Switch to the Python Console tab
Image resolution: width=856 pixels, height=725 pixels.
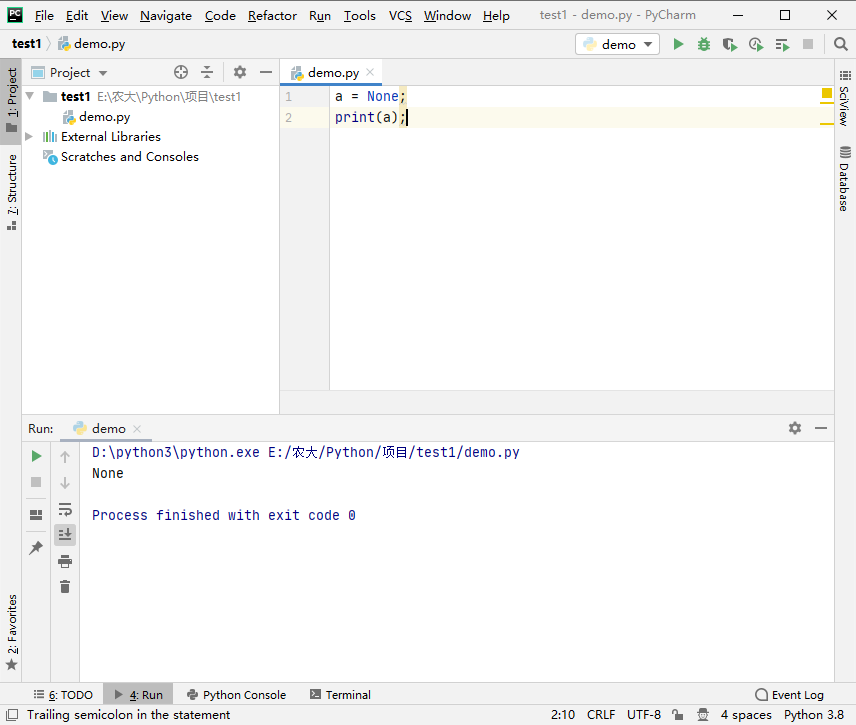coord(235,695)
